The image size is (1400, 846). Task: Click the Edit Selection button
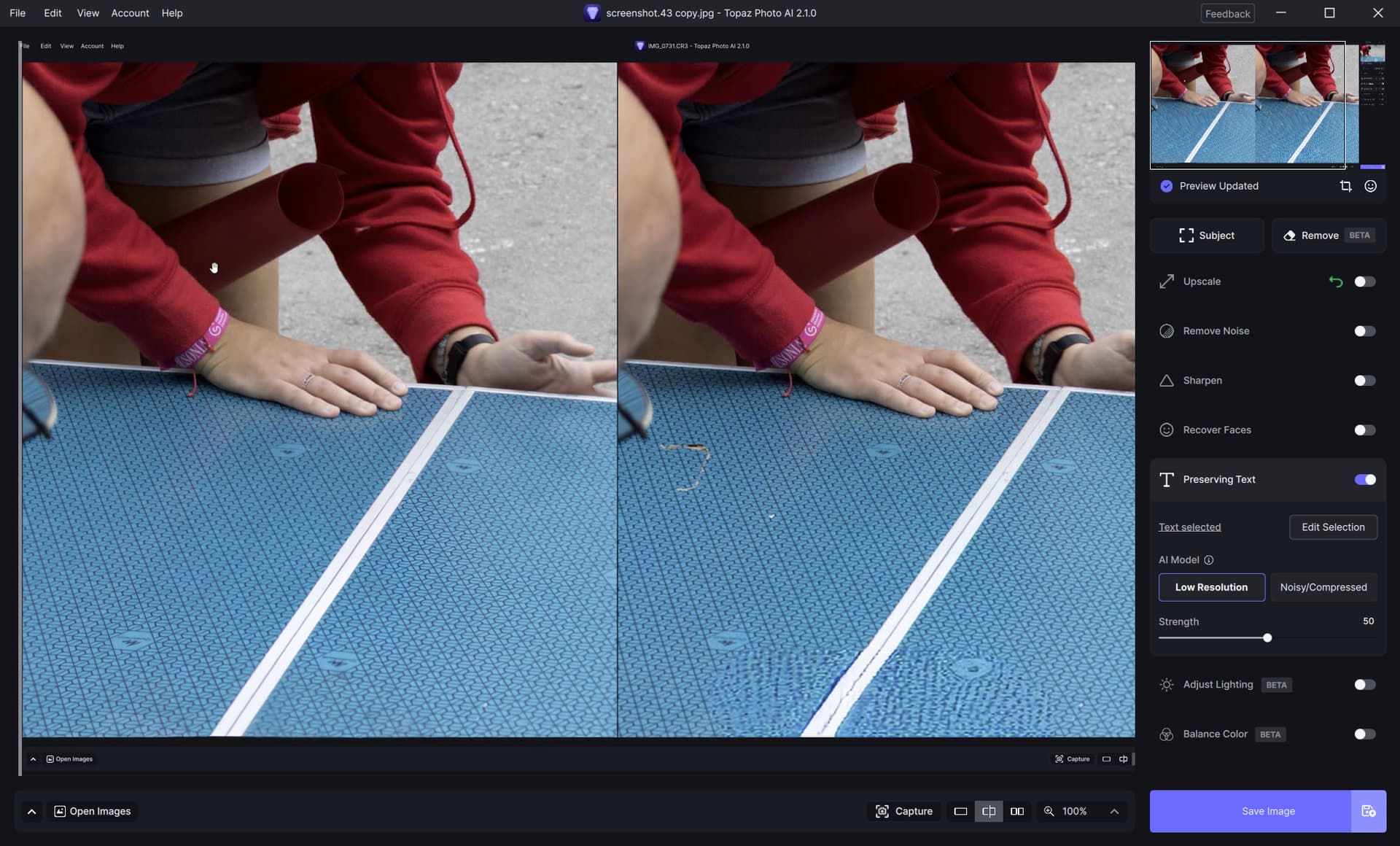click(1332, 527)
